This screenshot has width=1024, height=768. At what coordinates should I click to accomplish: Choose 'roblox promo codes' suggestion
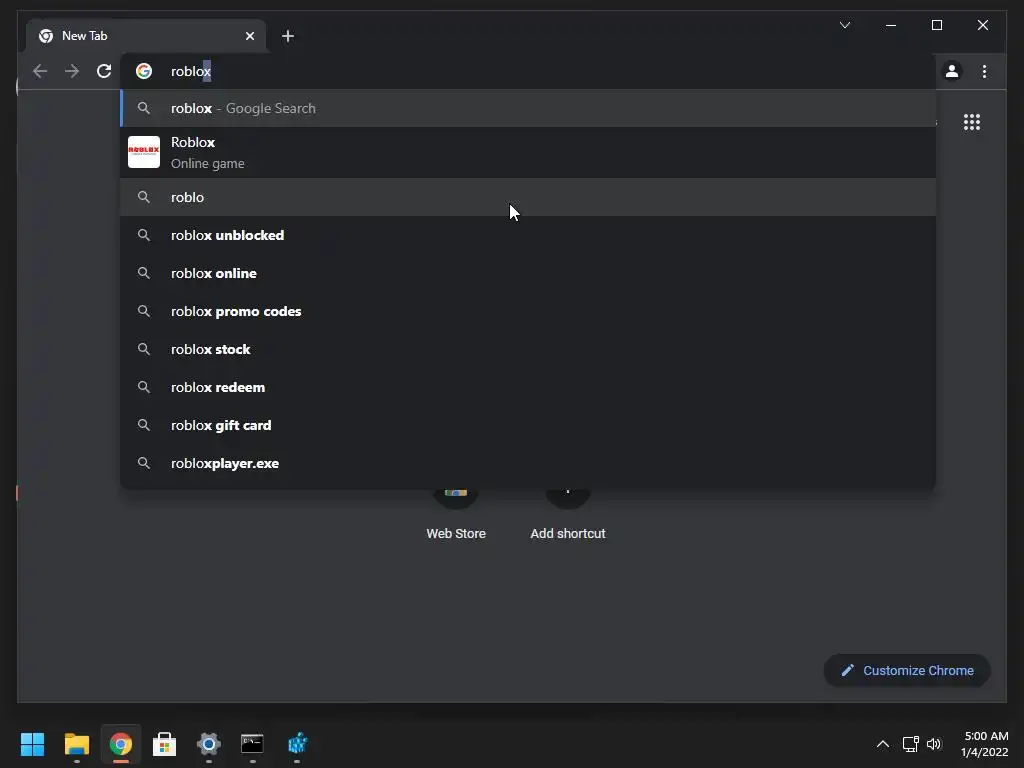[528, 311]
